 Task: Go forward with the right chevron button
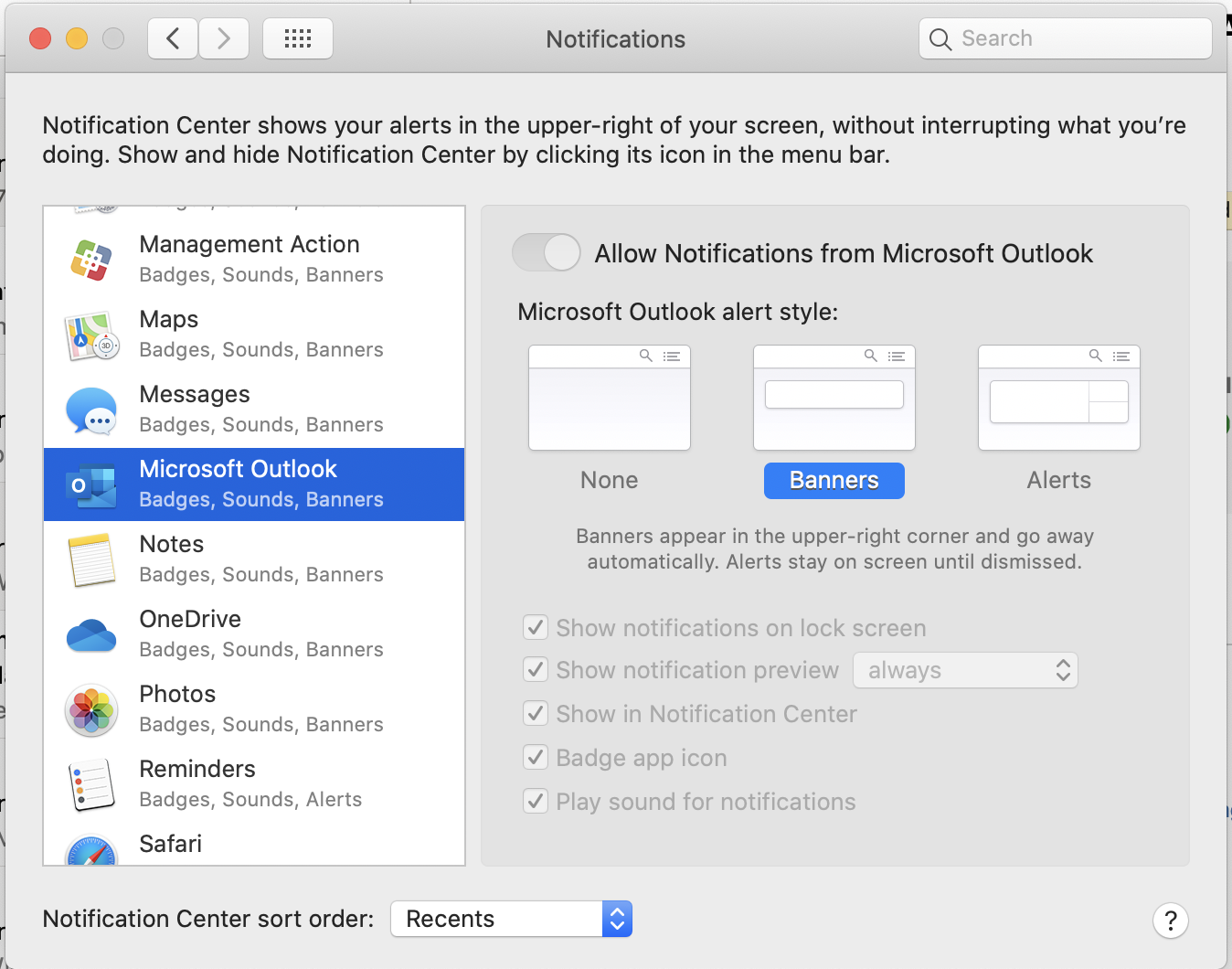pyautogui.click(x=224, y=38)
